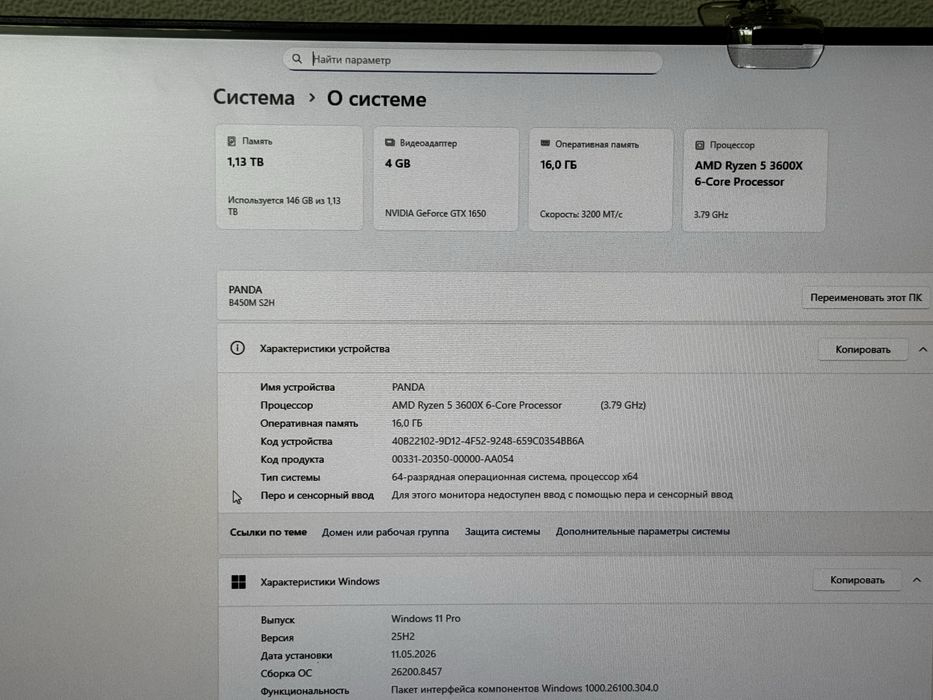
Task: Select device name value 'PANDA'
Action: coord(408,387)
